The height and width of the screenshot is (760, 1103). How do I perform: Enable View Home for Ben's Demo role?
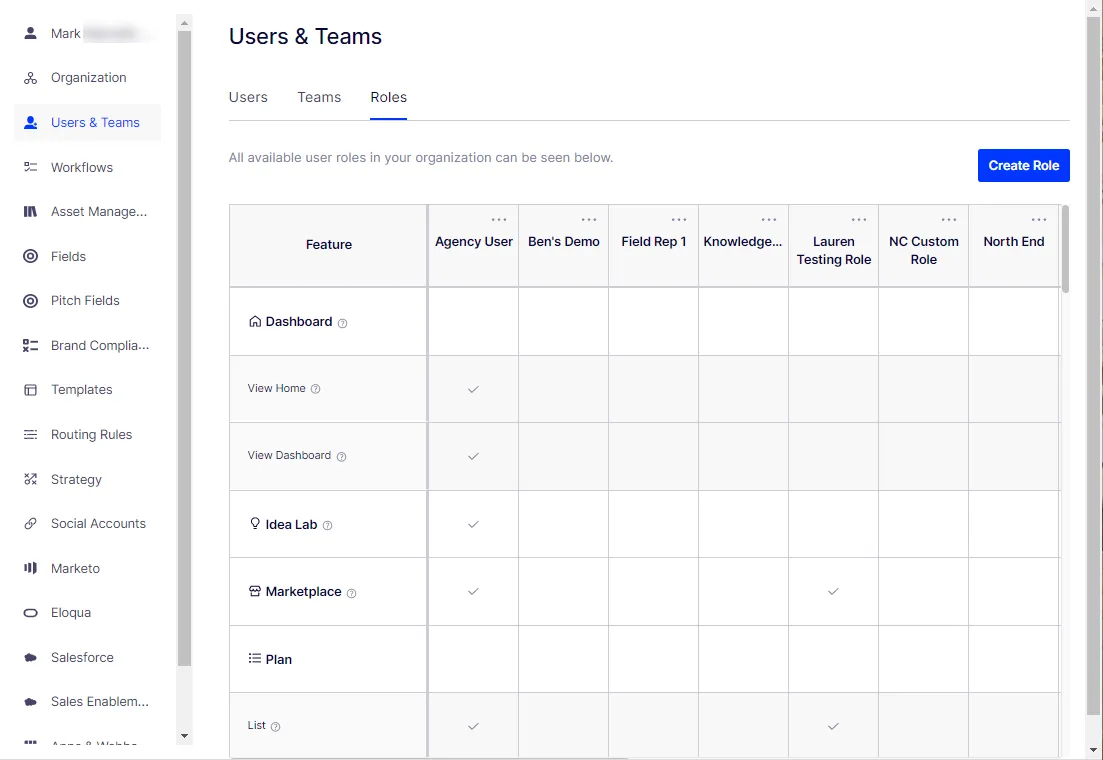pos(563,389)
